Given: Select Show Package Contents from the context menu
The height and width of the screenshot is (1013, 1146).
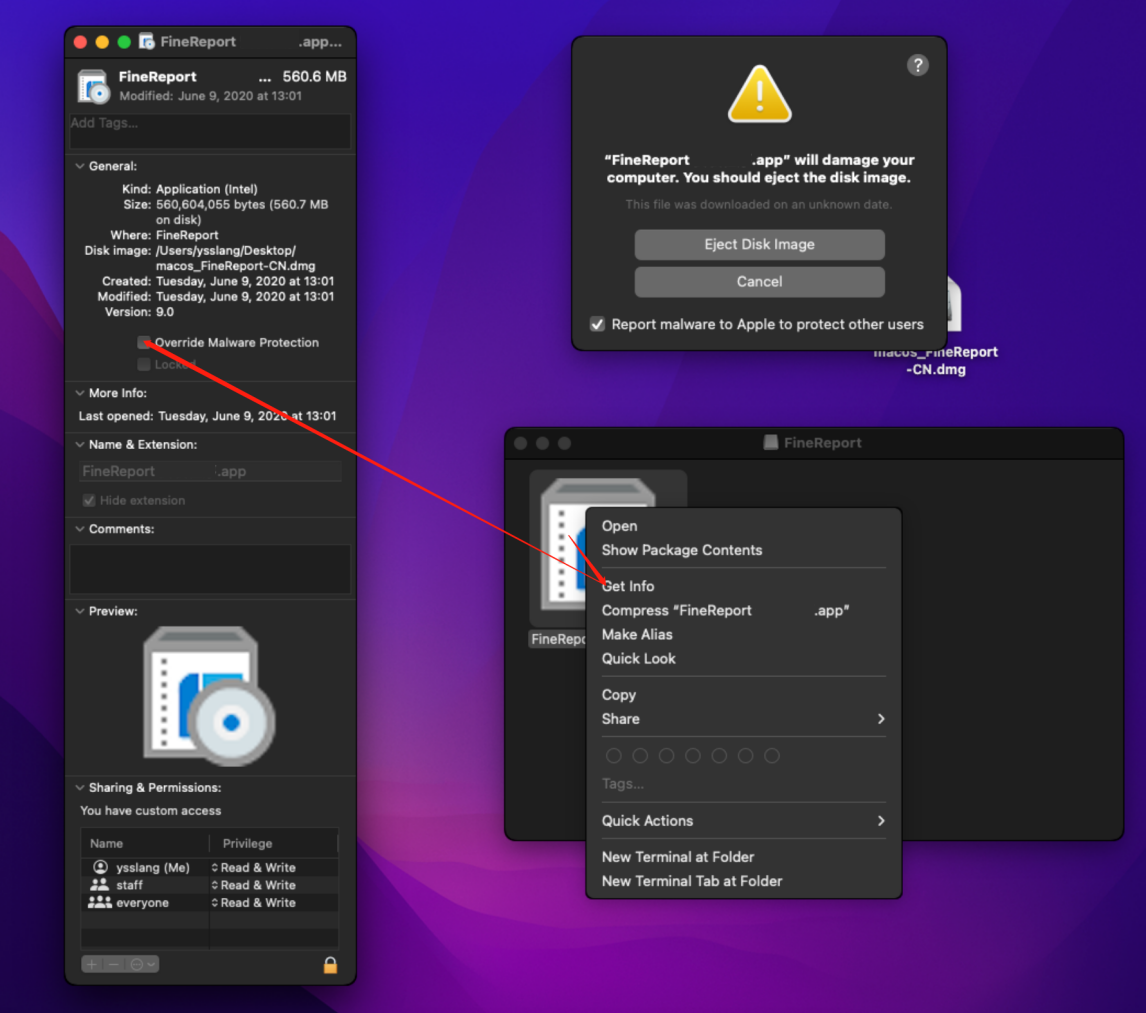Looking at the screenshot, I should coord(682,550).
